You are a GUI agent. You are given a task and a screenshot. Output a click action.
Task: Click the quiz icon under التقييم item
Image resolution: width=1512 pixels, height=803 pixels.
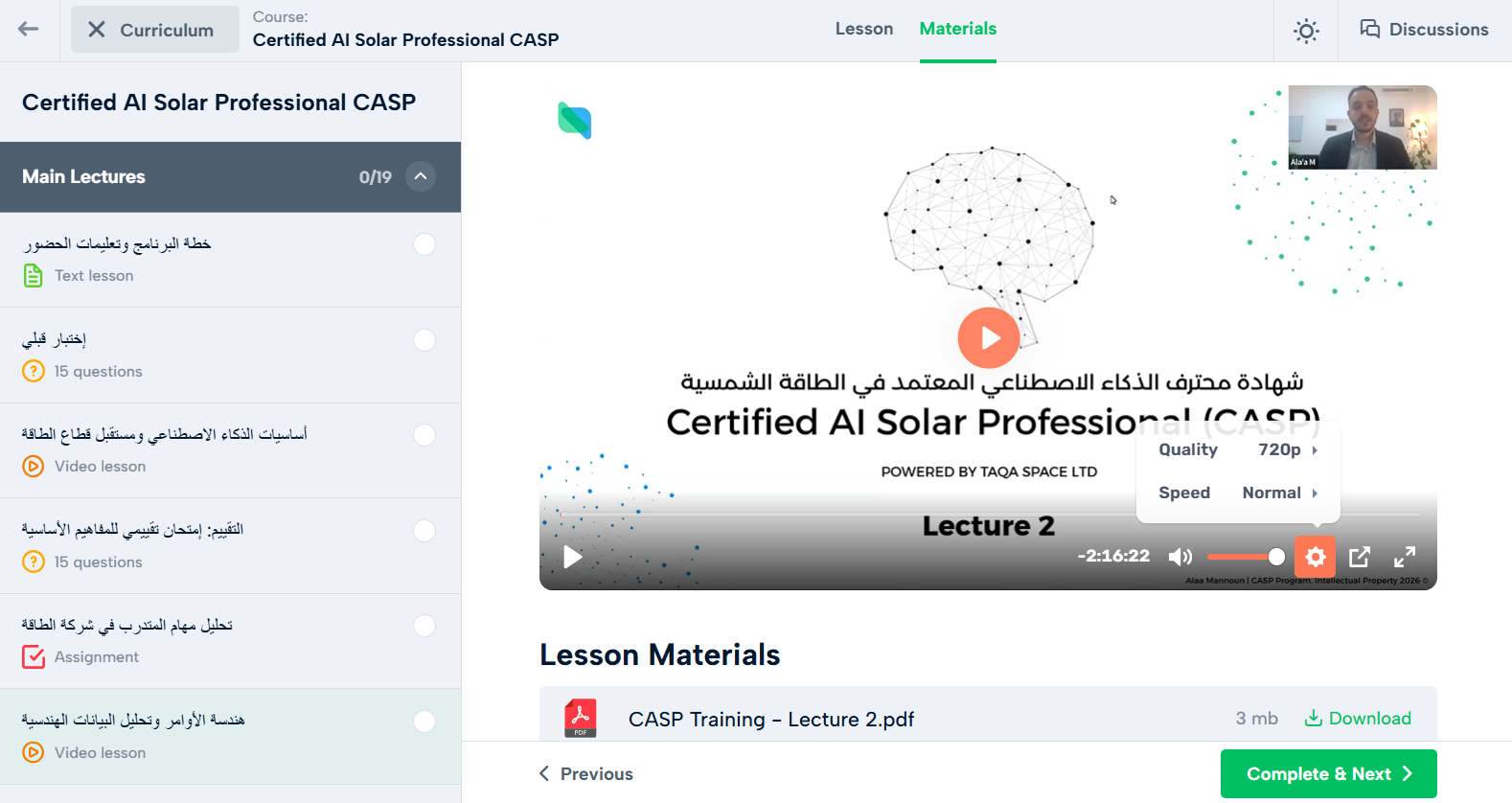[34, 562]
